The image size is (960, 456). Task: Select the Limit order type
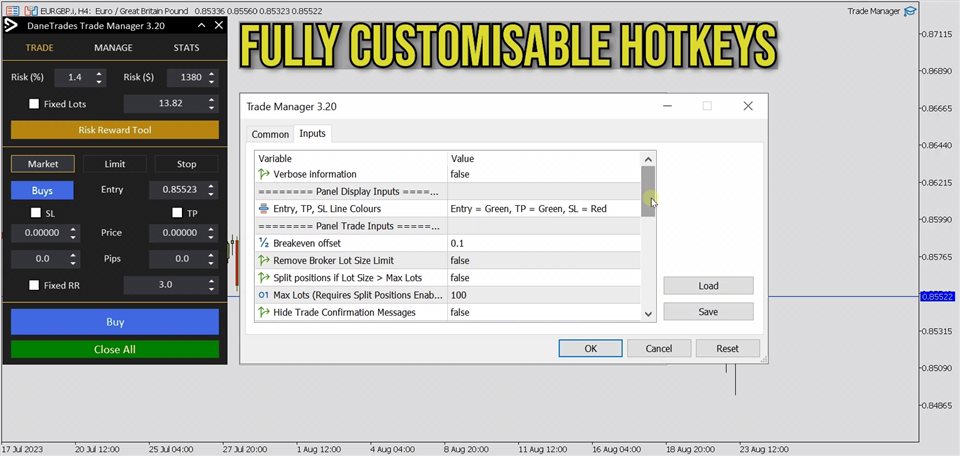tap(114, 164)
